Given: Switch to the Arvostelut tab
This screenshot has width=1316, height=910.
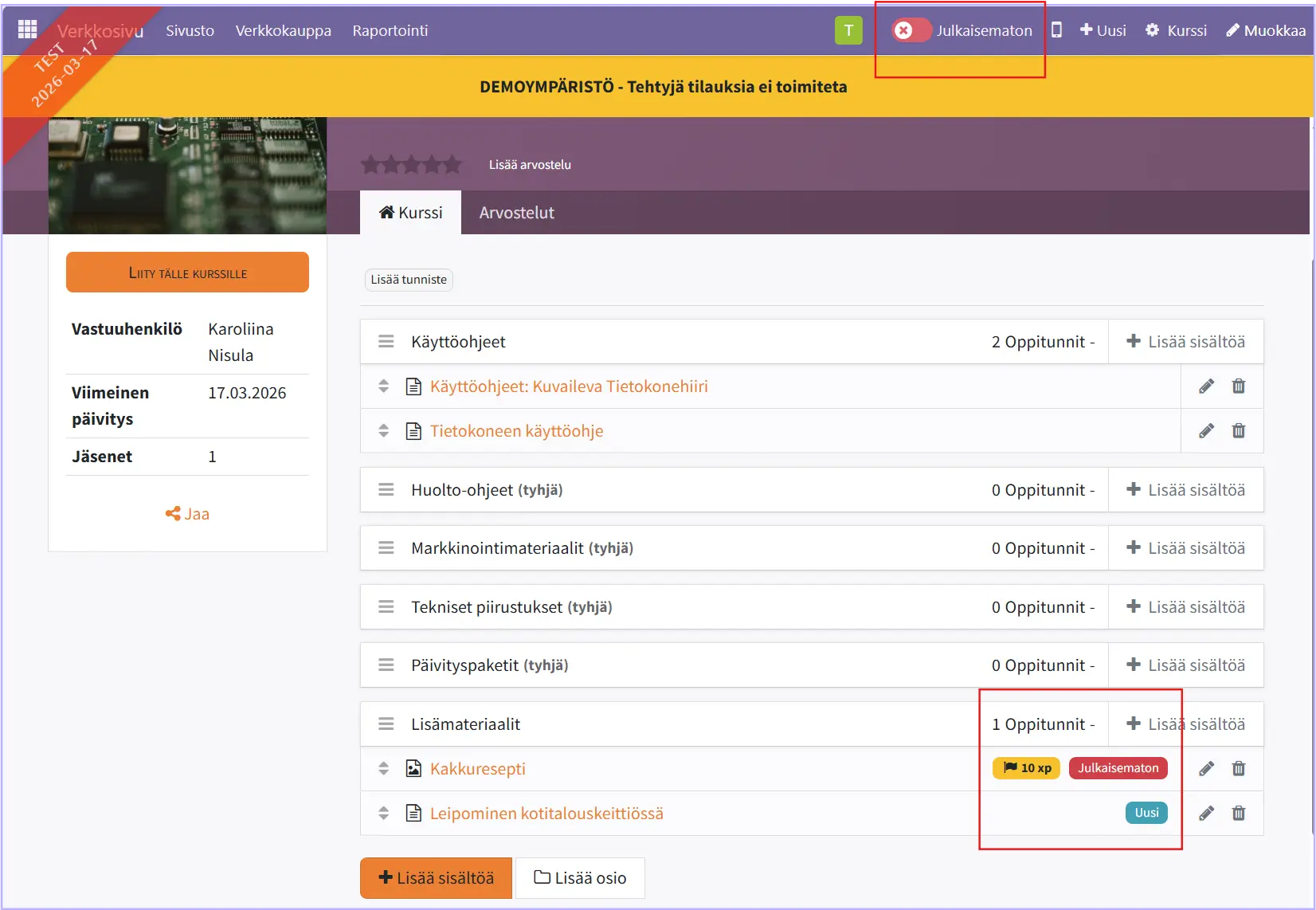Looking at the screenshot, I should click(516, 213).
